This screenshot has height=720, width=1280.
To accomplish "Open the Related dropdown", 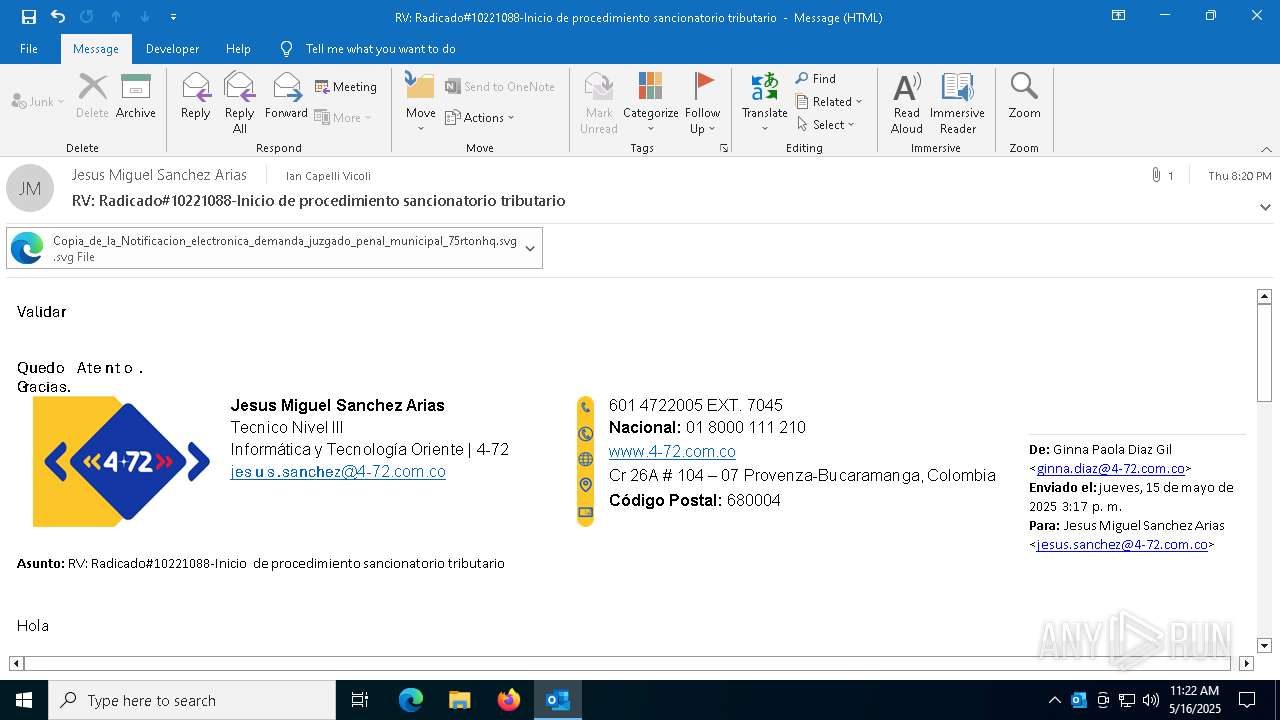I will coord(829,102).
